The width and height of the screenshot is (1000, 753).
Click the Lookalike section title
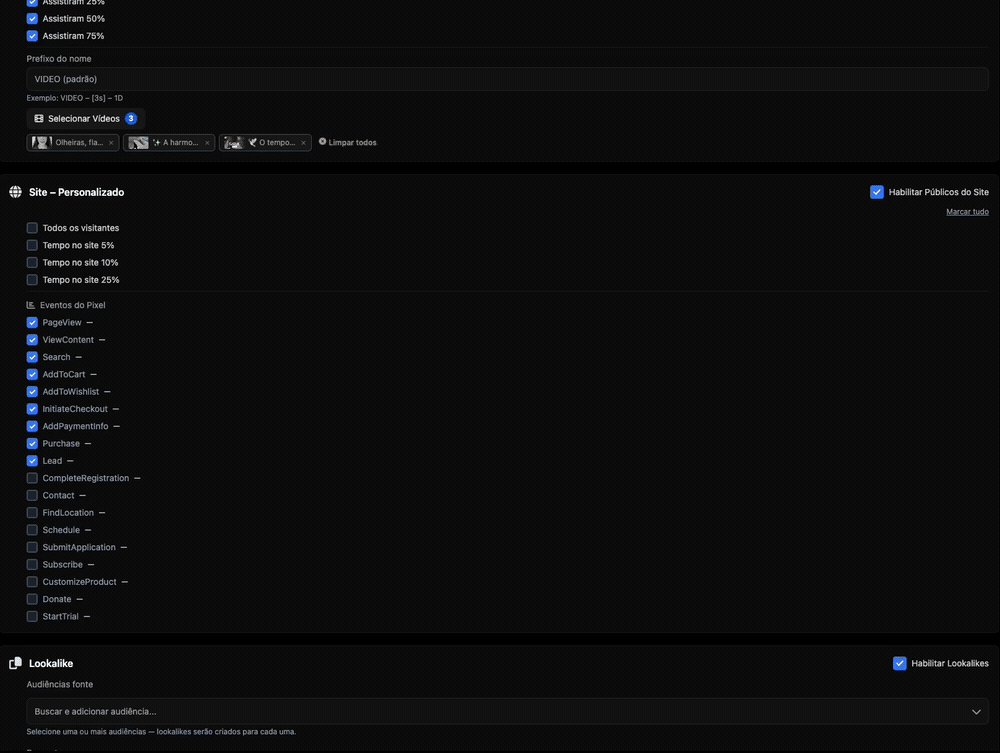51,663
